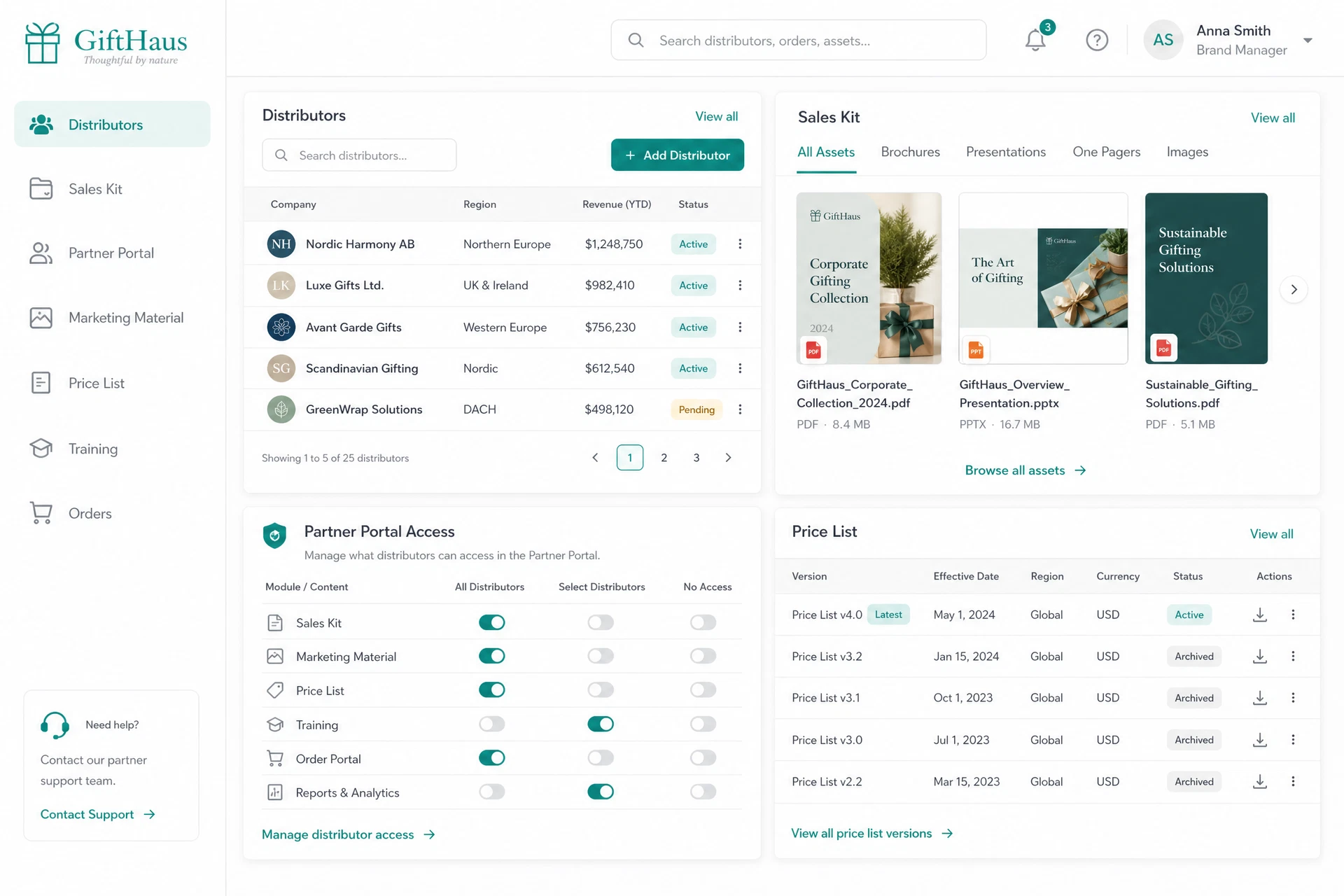This screenshot has width=1344, height=896.
Task: Go to next distributors page arrow
Action: pyautogui.click(x=728, y=458)
